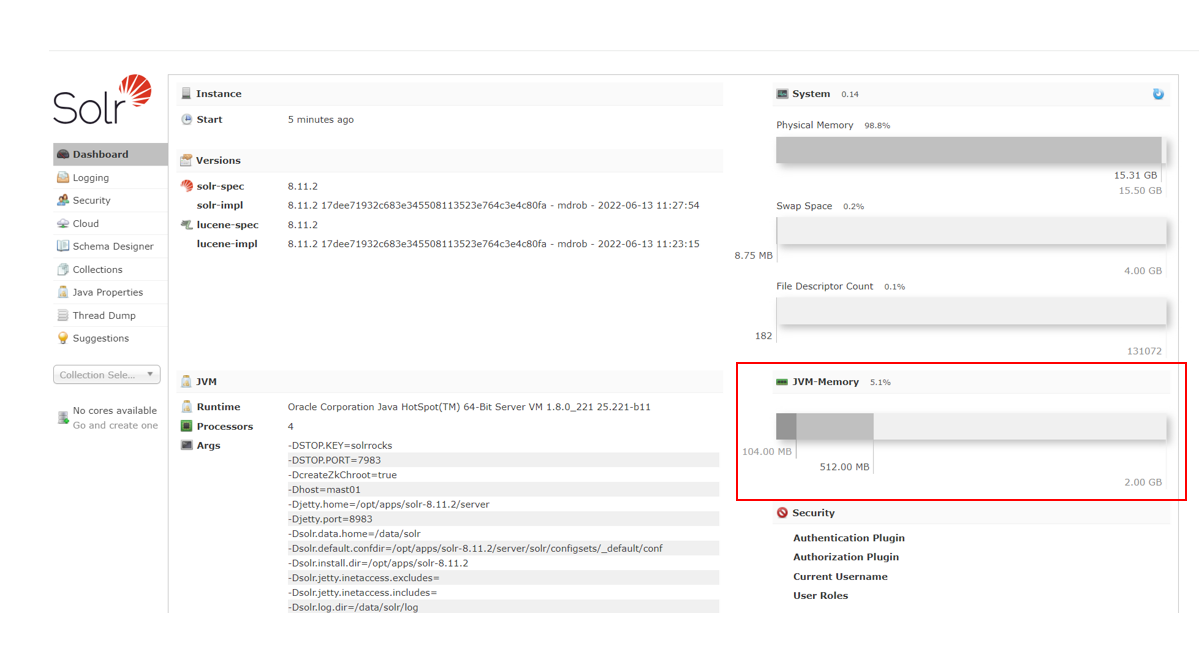Click the Java Properties icon
The width and height of the screenshot is (1202, 656).
tap(63, 292)
